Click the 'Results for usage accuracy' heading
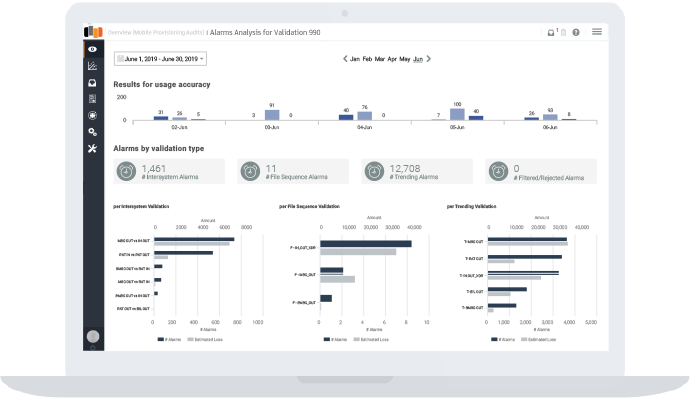690x400 pixels. [x=161, y=84]
